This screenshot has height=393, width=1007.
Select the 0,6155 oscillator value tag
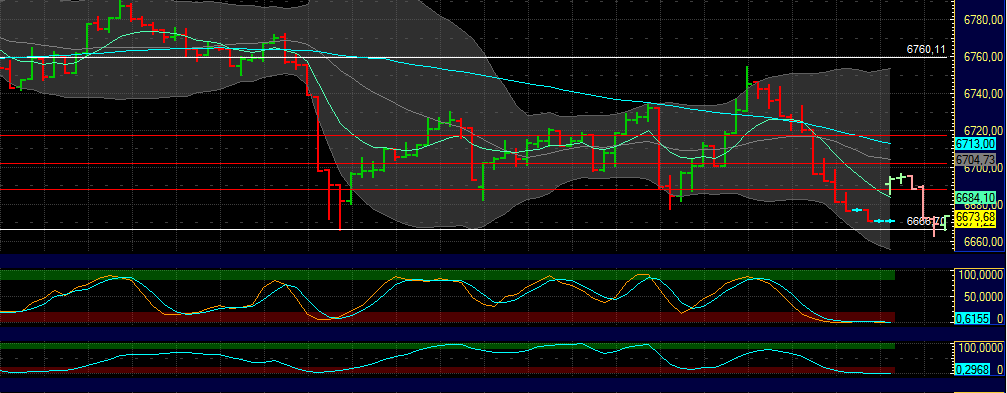point(972,319)
